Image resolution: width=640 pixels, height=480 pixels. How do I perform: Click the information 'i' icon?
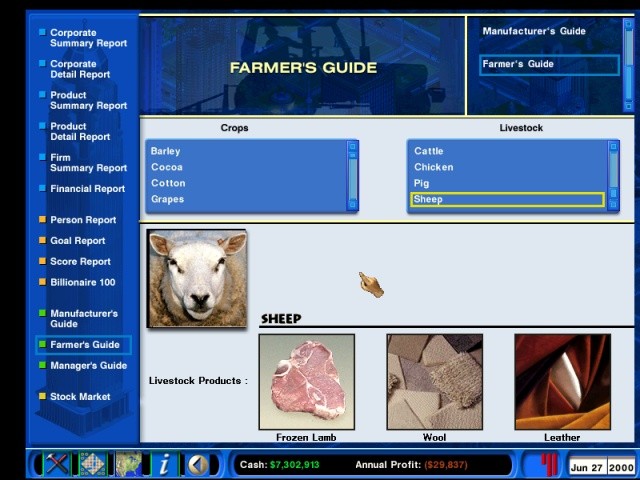(164, 465)
